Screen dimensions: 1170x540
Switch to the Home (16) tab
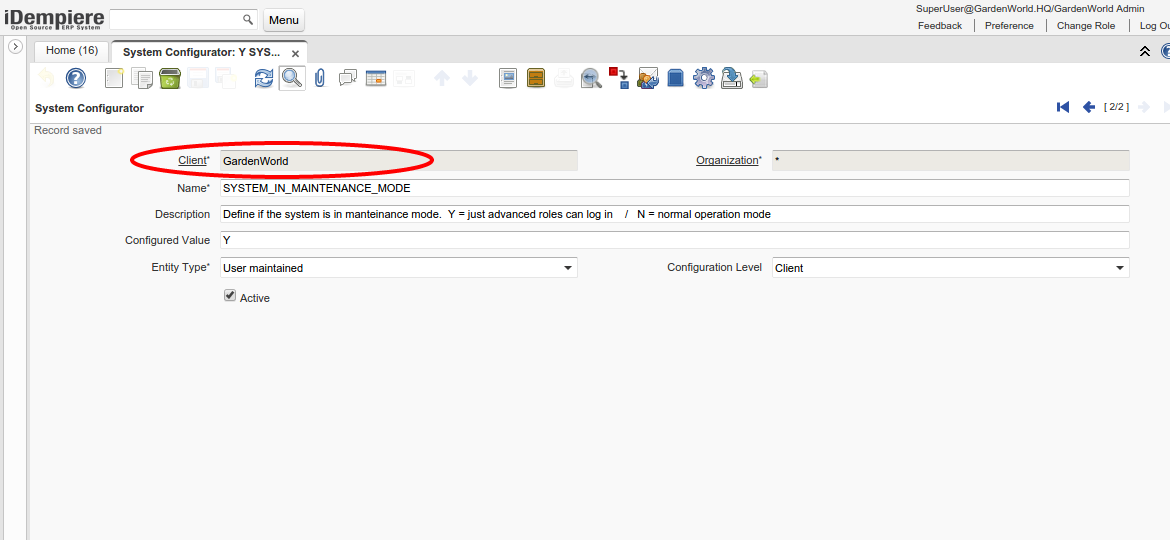[x=72, y=50]
